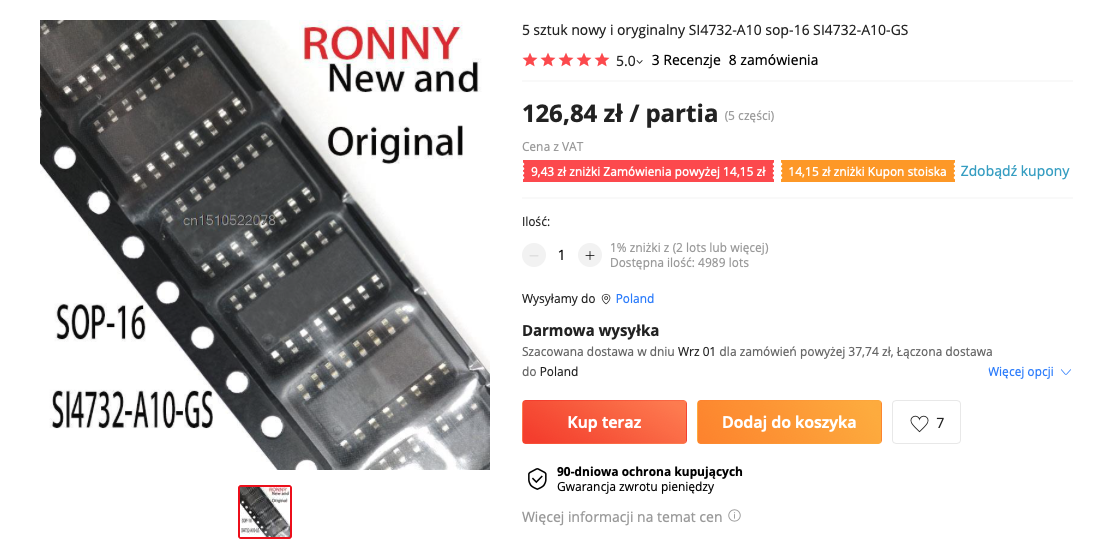Open the Zdobądź kupony link
The image size is (1094, 542).
(x=1014, y=171)
